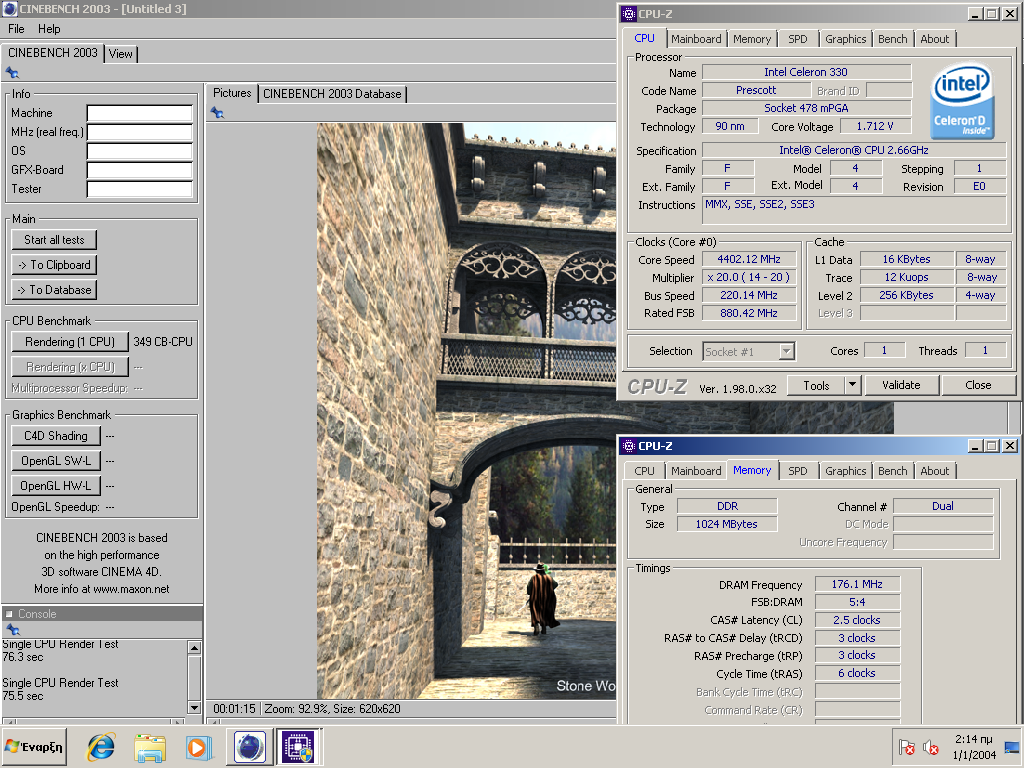The height and width of the screenshot is (768, 1024).
Task: Open the SPD tab in the upper CPU-Z window
Action: click(x=797, y=39)
